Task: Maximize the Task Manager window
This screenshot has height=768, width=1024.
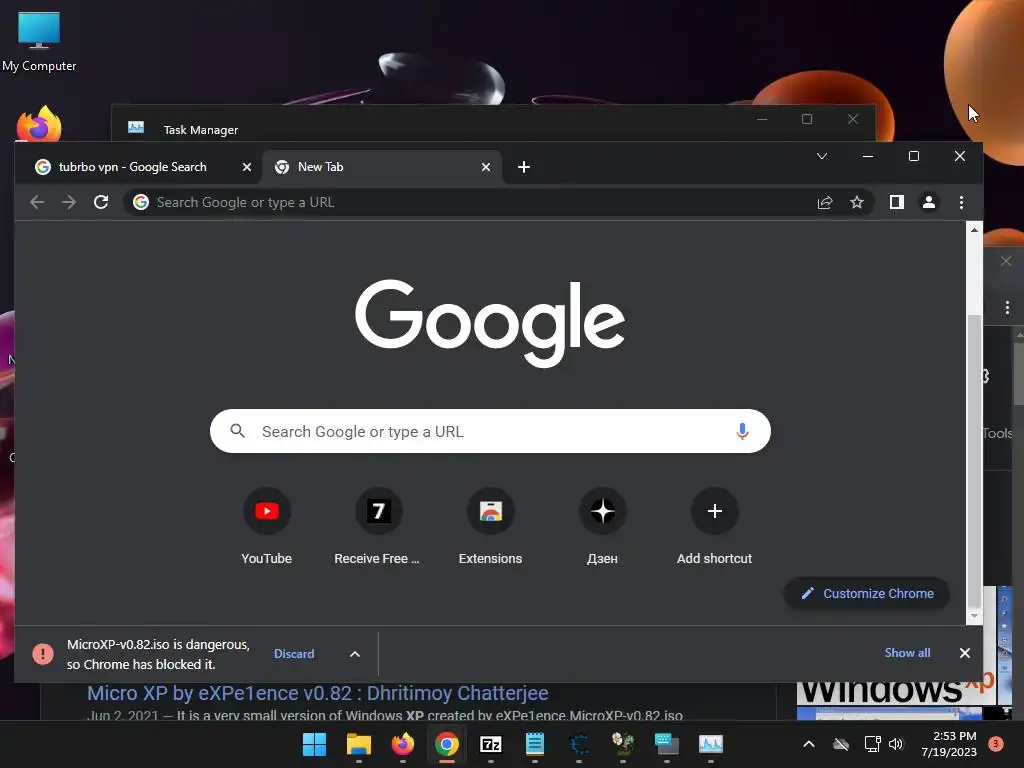Action: (807, 119)
